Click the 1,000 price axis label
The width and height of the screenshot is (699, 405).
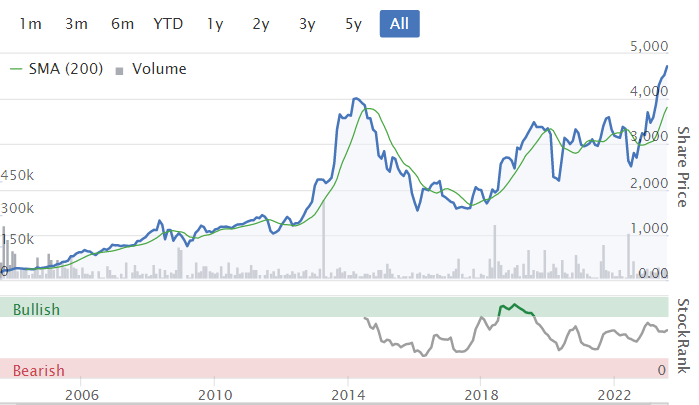tap(649, 228)
